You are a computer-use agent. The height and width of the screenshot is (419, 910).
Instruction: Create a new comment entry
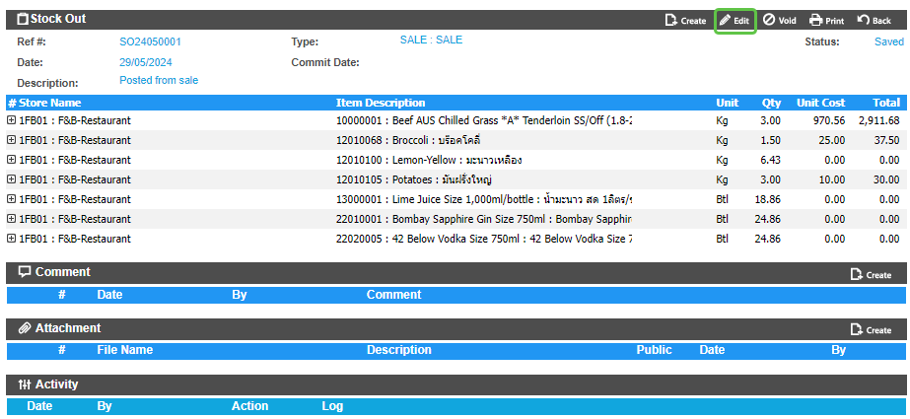pos(870,274)
